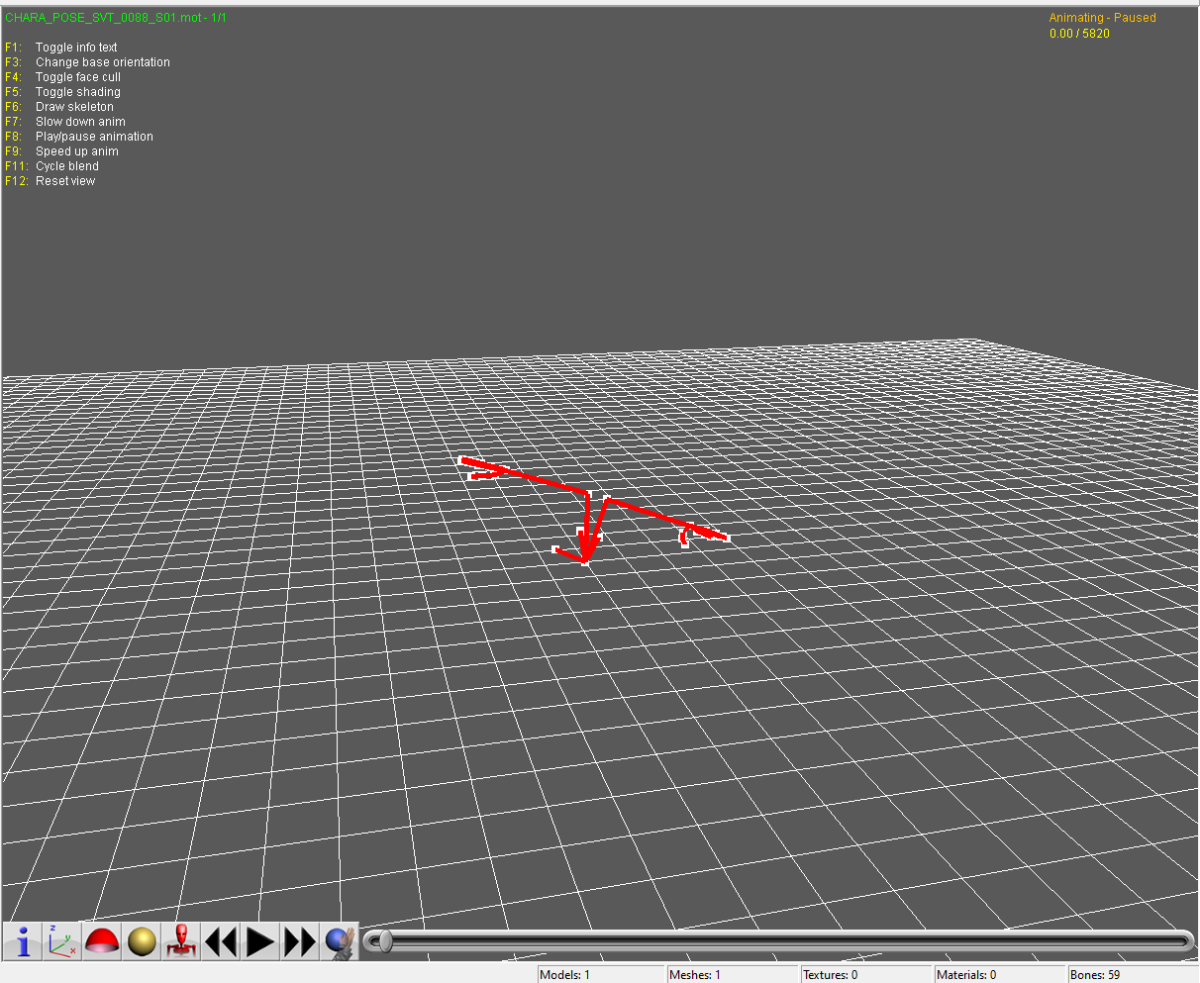
Task: Click the XYZ axis orientation icon
Action: (x=61, y=941)
